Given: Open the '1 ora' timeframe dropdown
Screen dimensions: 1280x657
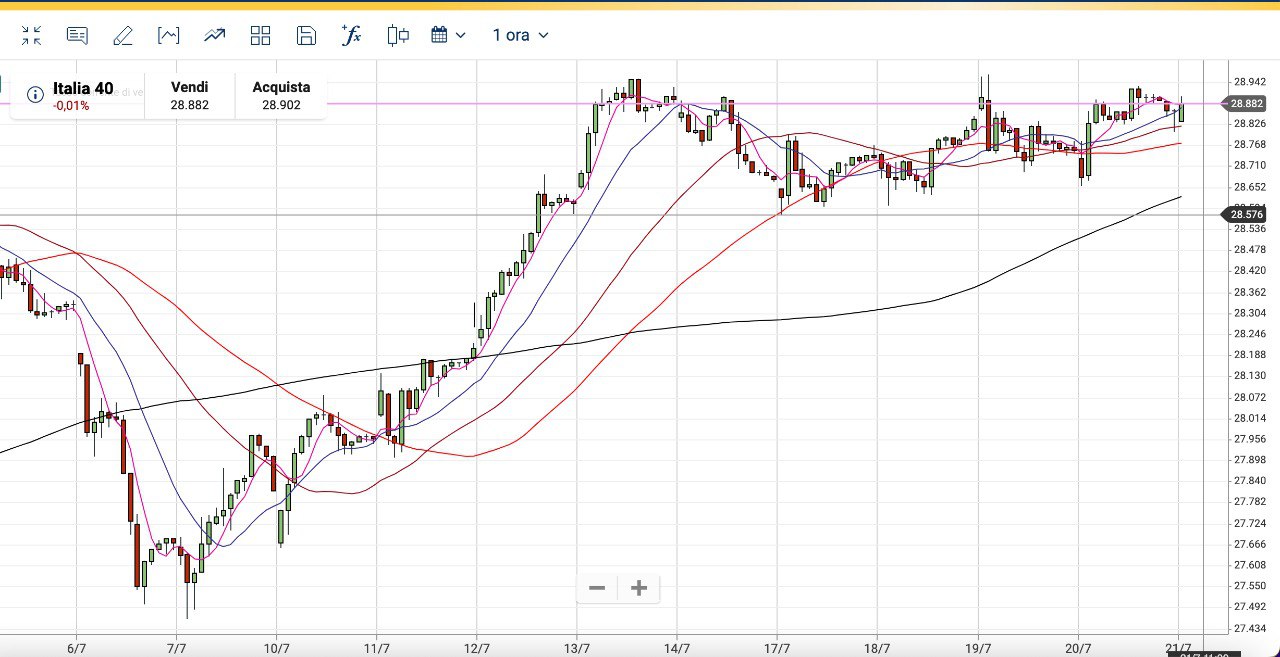Looking at the screenshot, I should [x=520, y=36].
